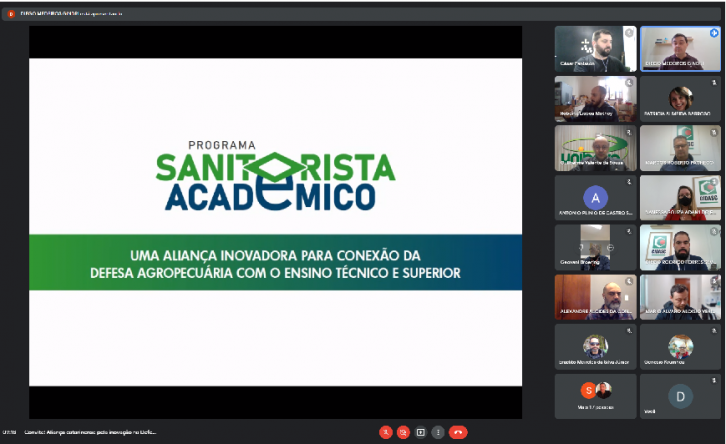This screenshot has width=726, height=444.
Task: Click Genesio's round profile photo
Action: (x=681, y=346)
